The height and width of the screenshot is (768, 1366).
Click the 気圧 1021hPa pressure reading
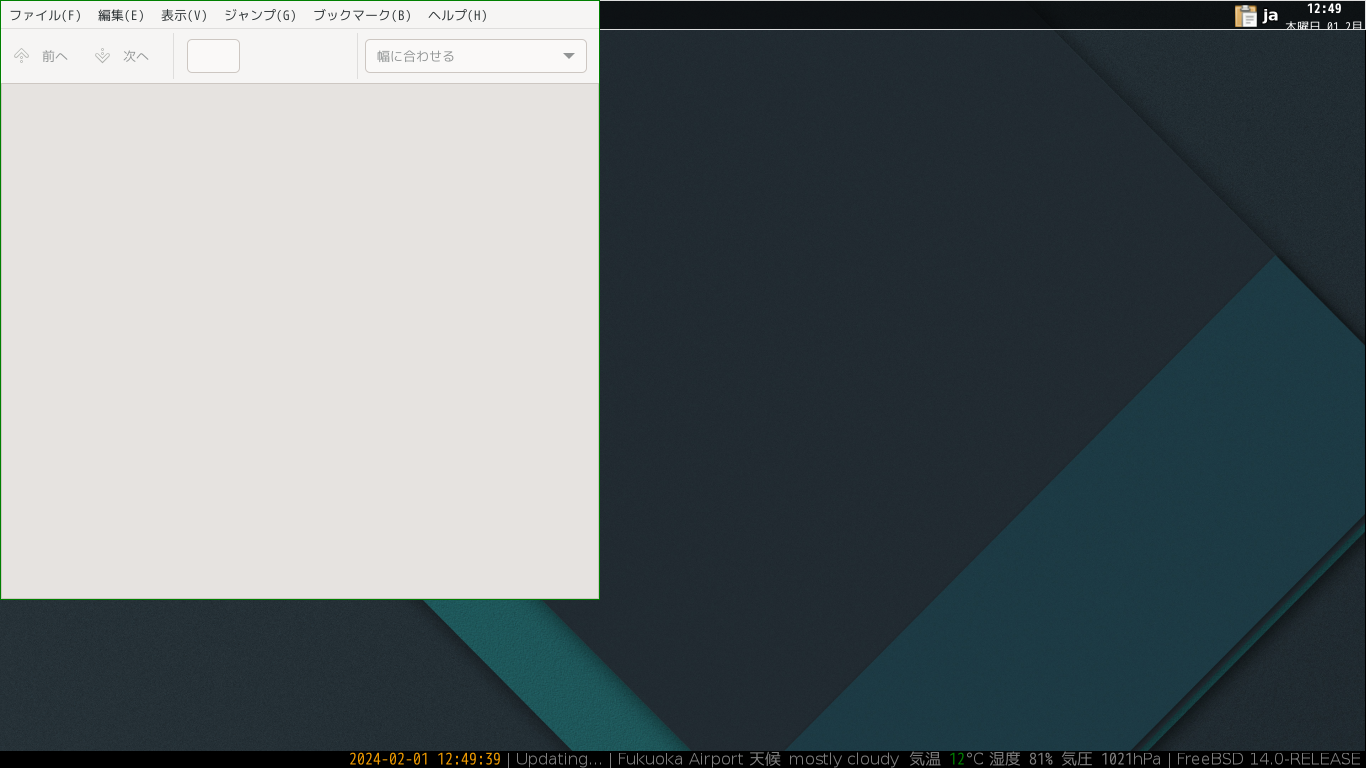pyautogui.click(x=1111, y=759)
